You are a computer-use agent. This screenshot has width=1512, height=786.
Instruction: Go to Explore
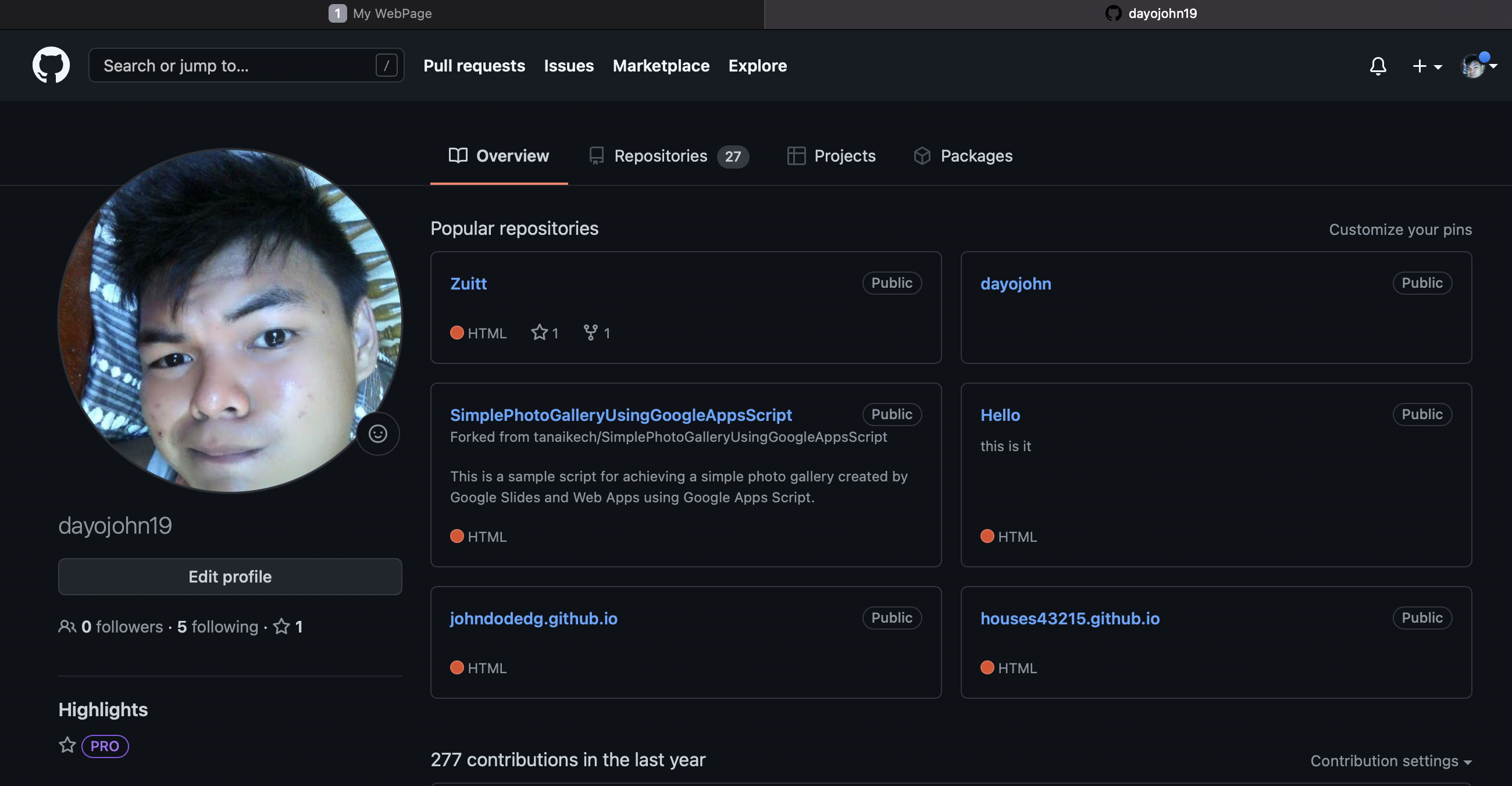pyautogui.click(x=757, y=66)
